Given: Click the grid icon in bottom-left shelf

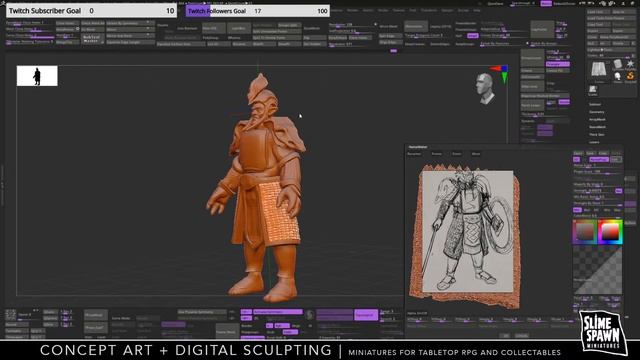Looking at the screenshot, I should (11, 315).
